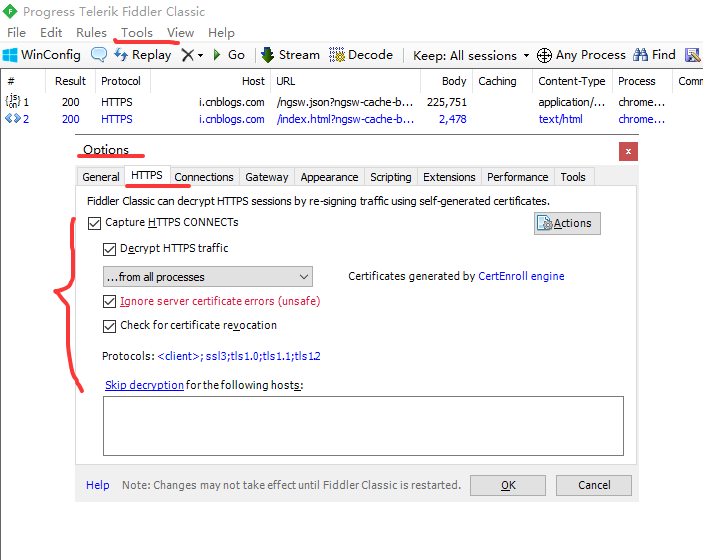Toggle Decode mode in toolbar

[361, 55]
